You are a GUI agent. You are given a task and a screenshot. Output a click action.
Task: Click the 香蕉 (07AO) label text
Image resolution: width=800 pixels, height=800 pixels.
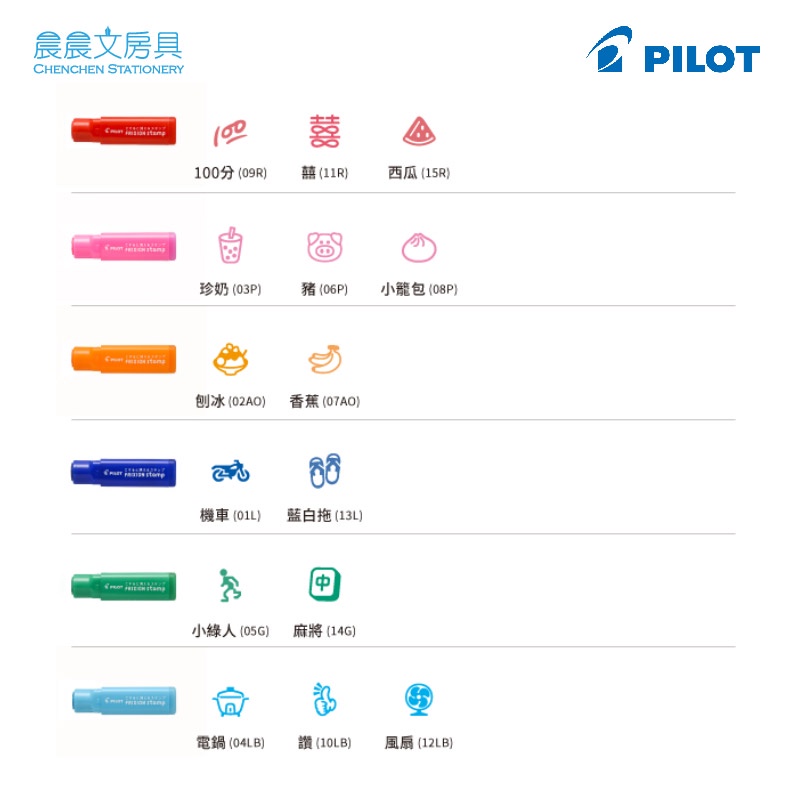coord(324,402)
